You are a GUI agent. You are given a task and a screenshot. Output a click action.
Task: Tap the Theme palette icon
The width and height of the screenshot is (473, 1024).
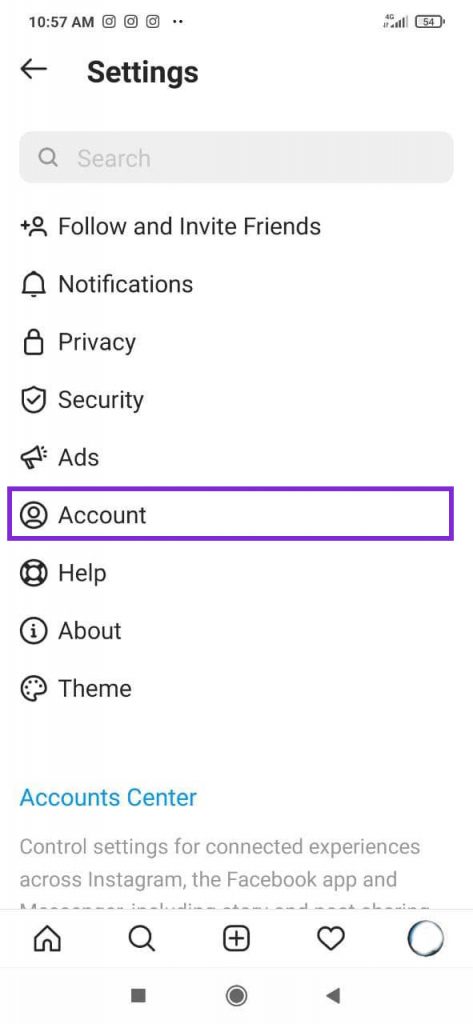(33, 689)
